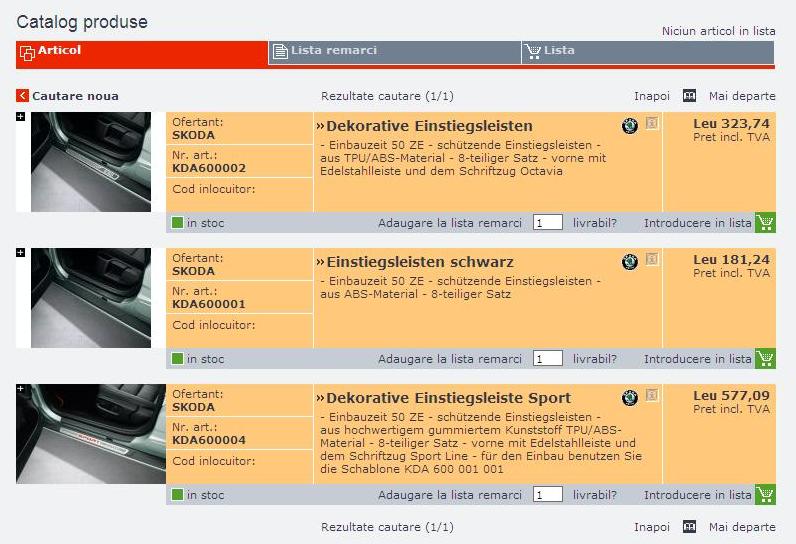The width and height of the screenshot is (796, 544).
Task: Click the green cart icon for Einstiegsleisten schwarz
Action: 765,359
